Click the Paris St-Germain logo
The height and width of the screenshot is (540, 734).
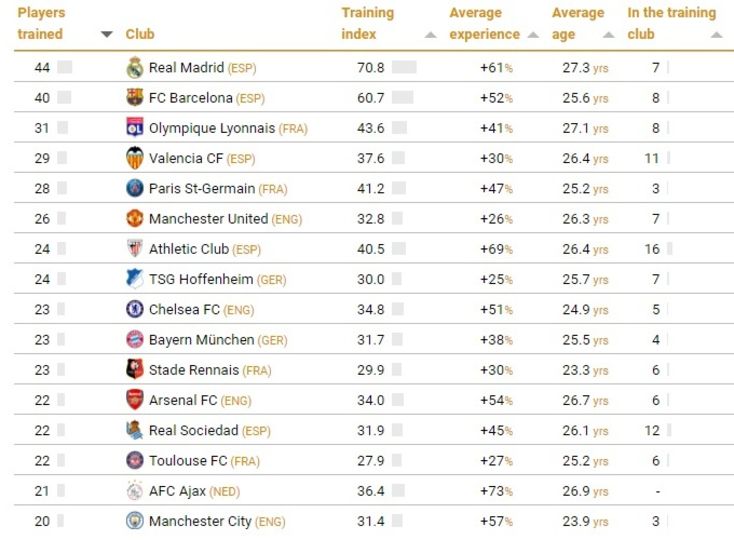tap(135, 188)
